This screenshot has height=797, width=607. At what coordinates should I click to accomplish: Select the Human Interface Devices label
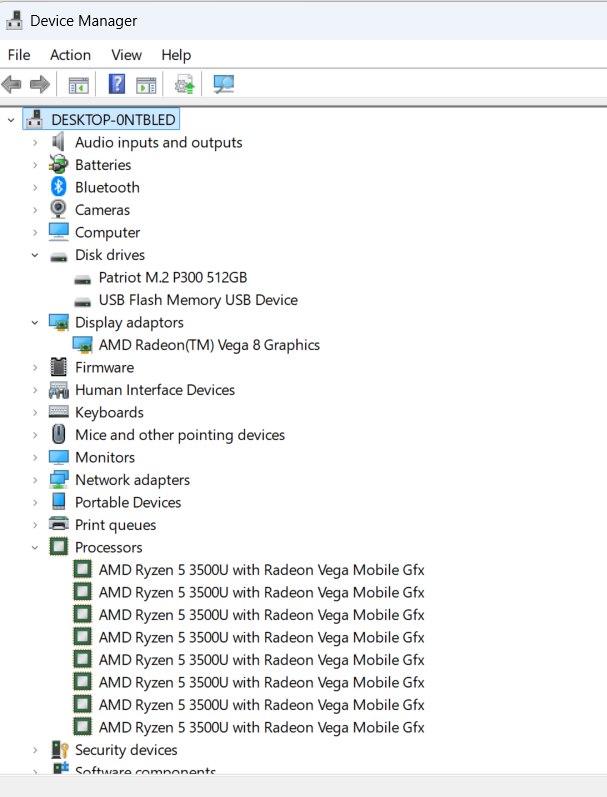(155, 390)
